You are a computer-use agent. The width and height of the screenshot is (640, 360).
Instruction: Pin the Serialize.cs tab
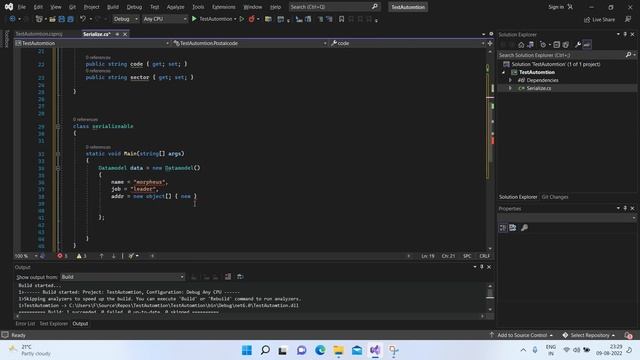(117, 34)
